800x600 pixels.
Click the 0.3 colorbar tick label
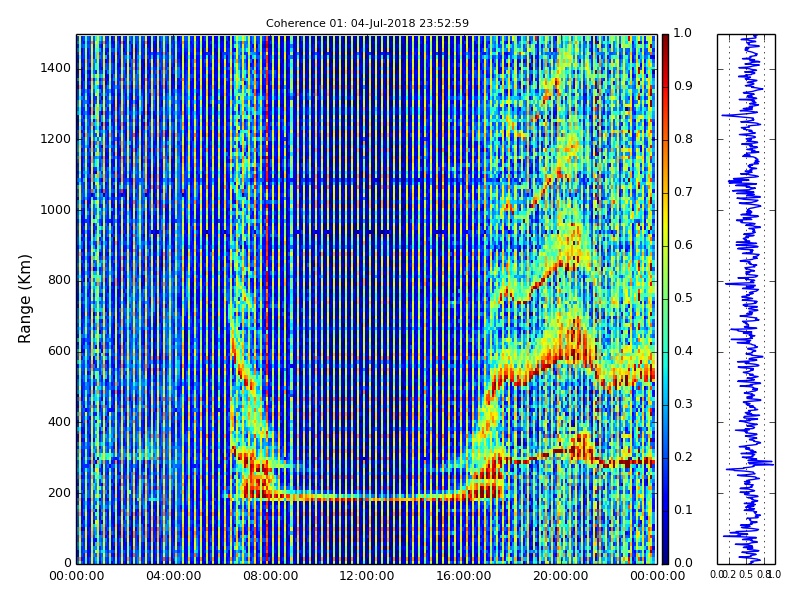683,404
